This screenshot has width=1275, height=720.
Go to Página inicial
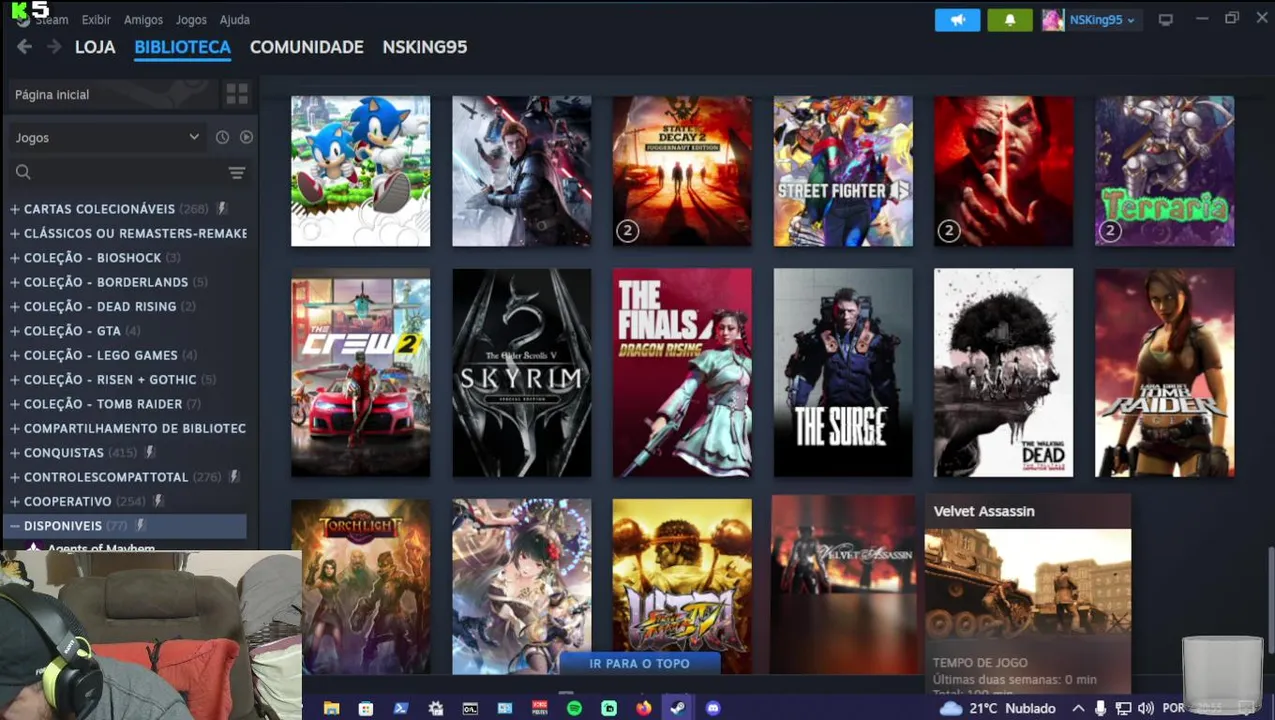tap(112, 94)
